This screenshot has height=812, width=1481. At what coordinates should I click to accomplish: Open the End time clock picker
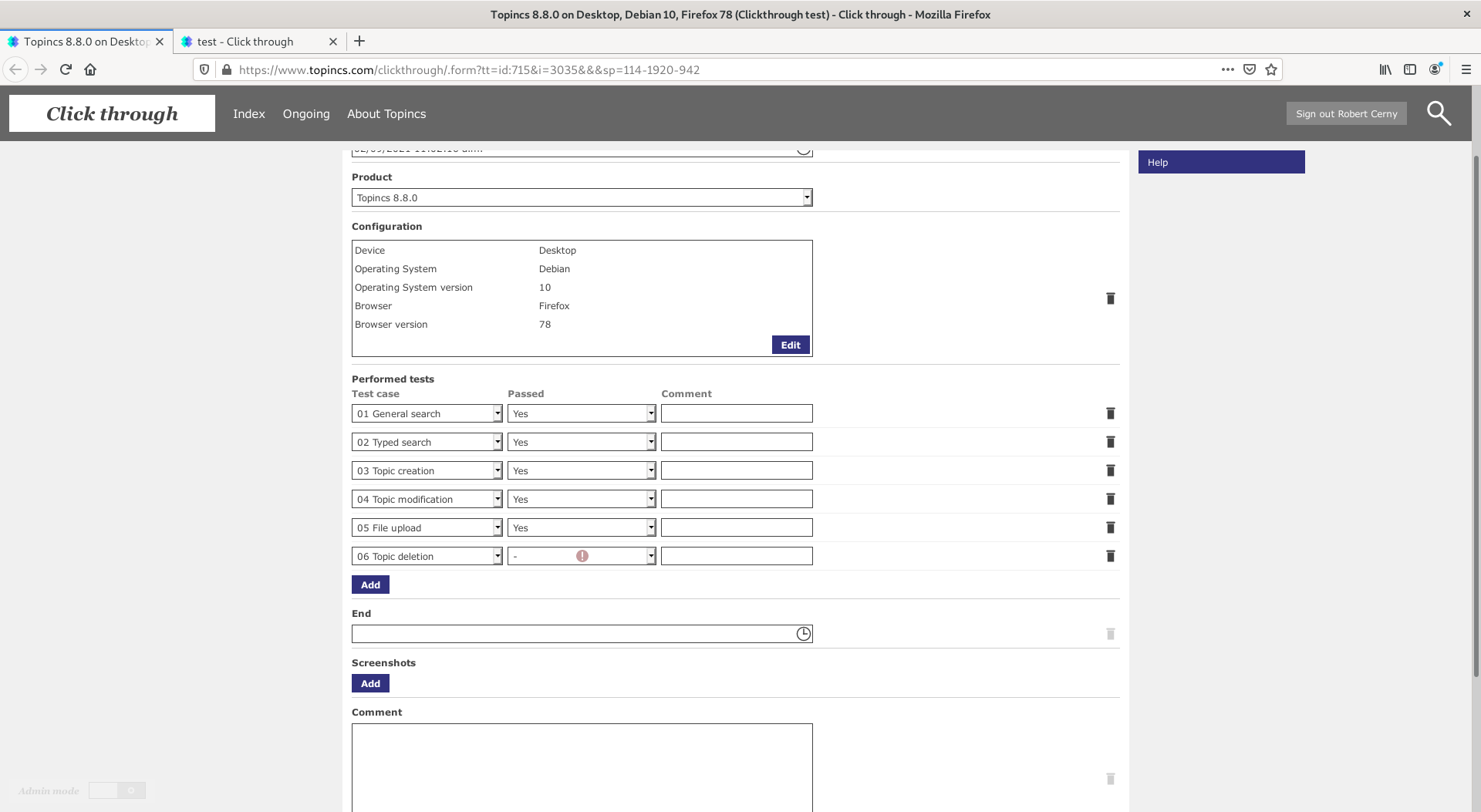(x=803, y=634)
